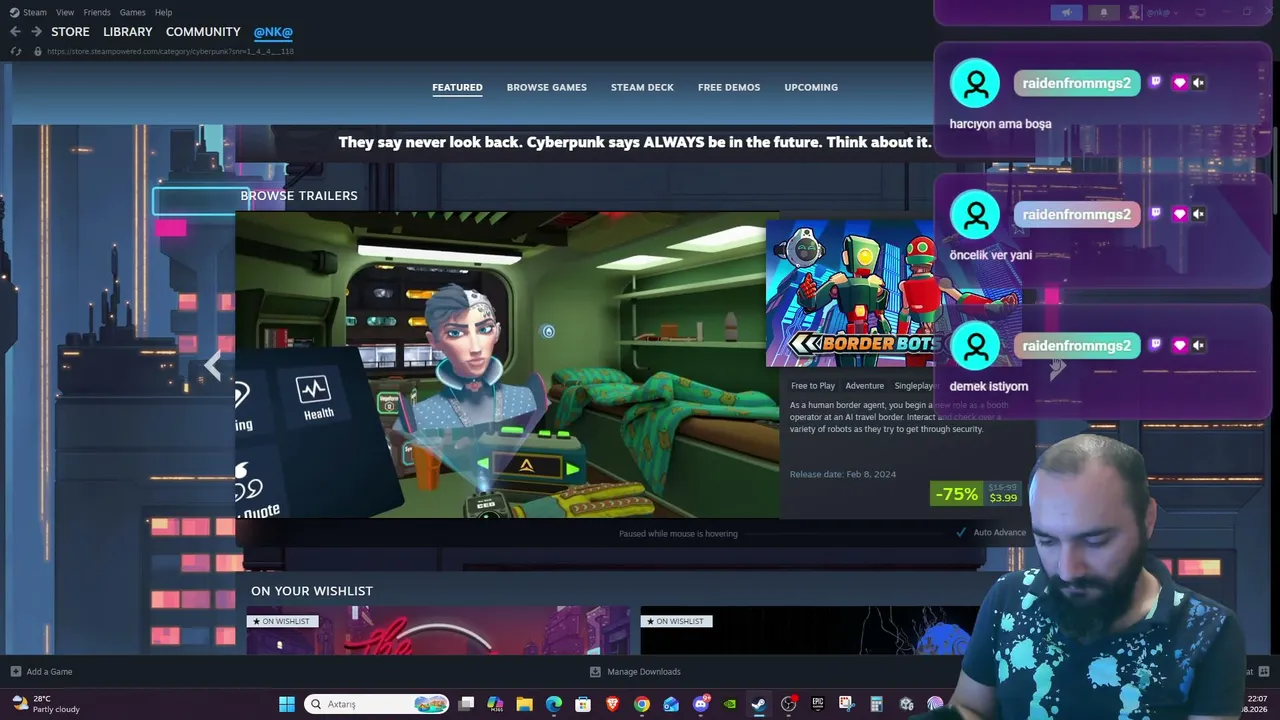1280x720 pixels.
Task: Click the Windows taskbar search box
Action: 376,704
